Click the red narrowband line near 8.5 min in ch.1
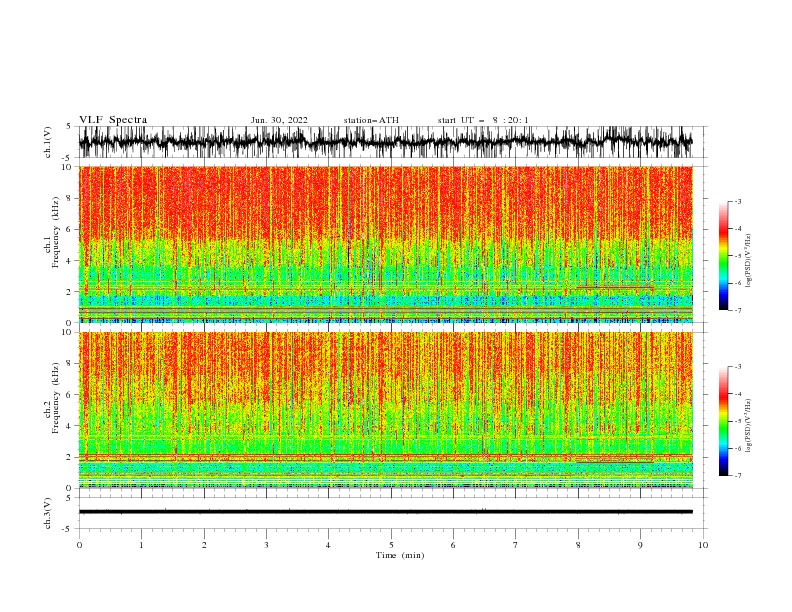This screenshot has width=792, height=612. [615, 287]
